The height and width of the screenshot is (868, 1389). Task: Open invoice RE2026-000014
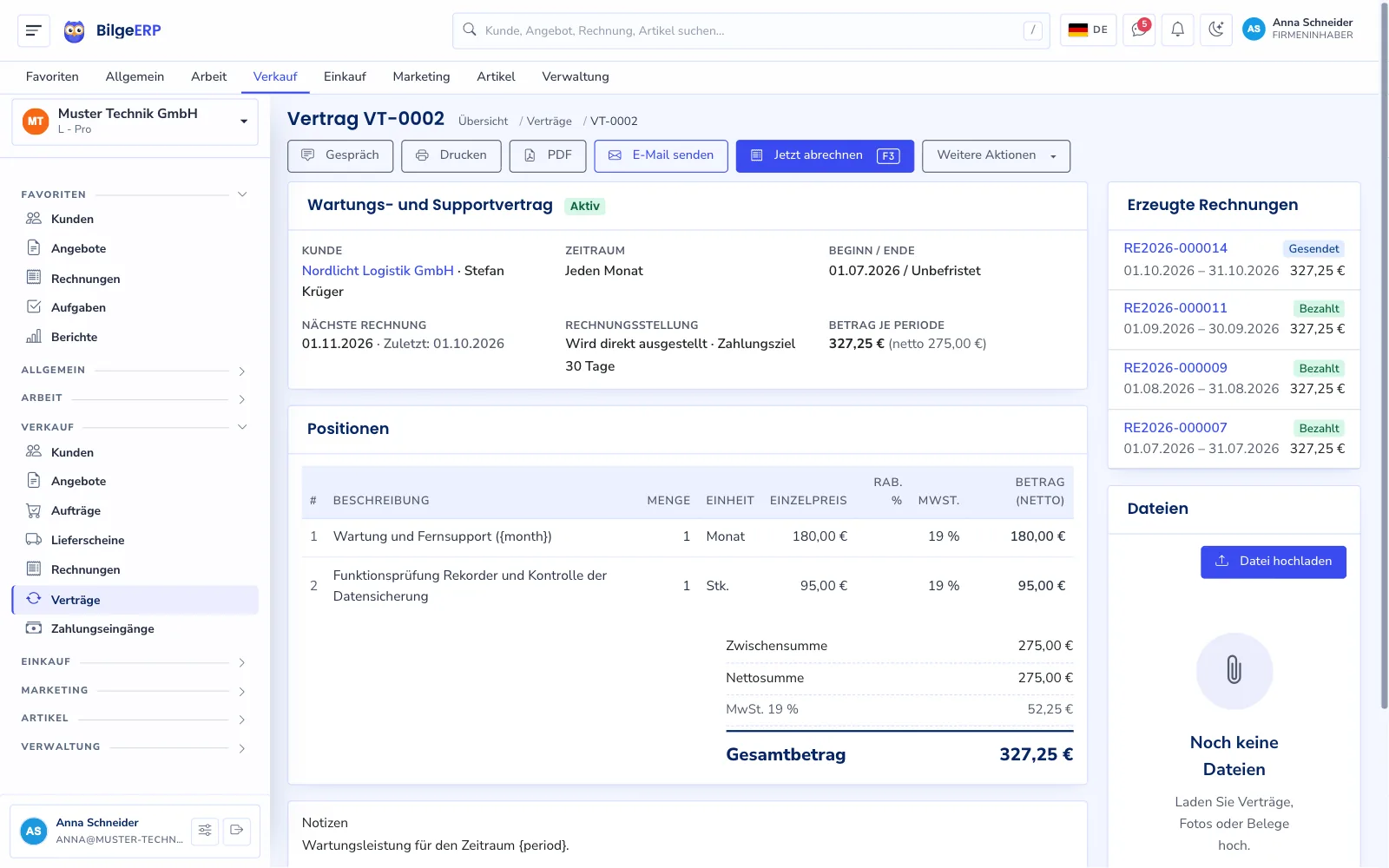(1175, 248)
